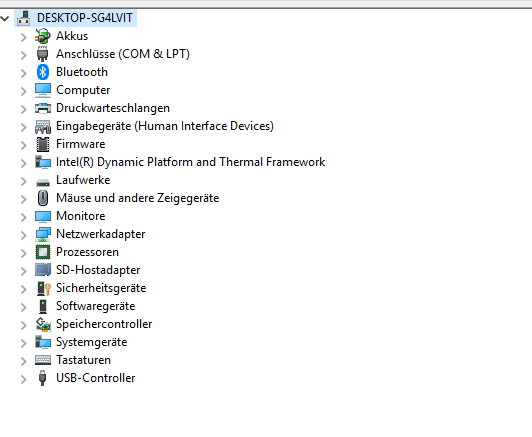
Task: Click the Druckwarteschlangen printer icon
Action: pyautogui.click(x=43, y=108)
